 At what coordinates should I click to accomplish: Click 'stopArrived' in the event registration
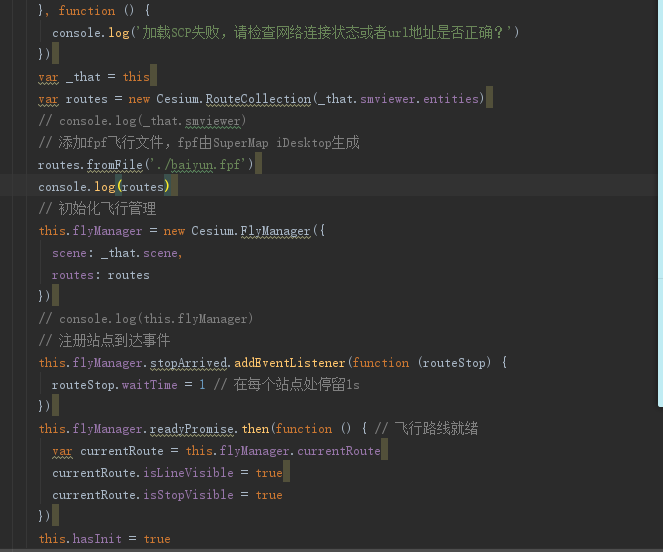(189, 363)
